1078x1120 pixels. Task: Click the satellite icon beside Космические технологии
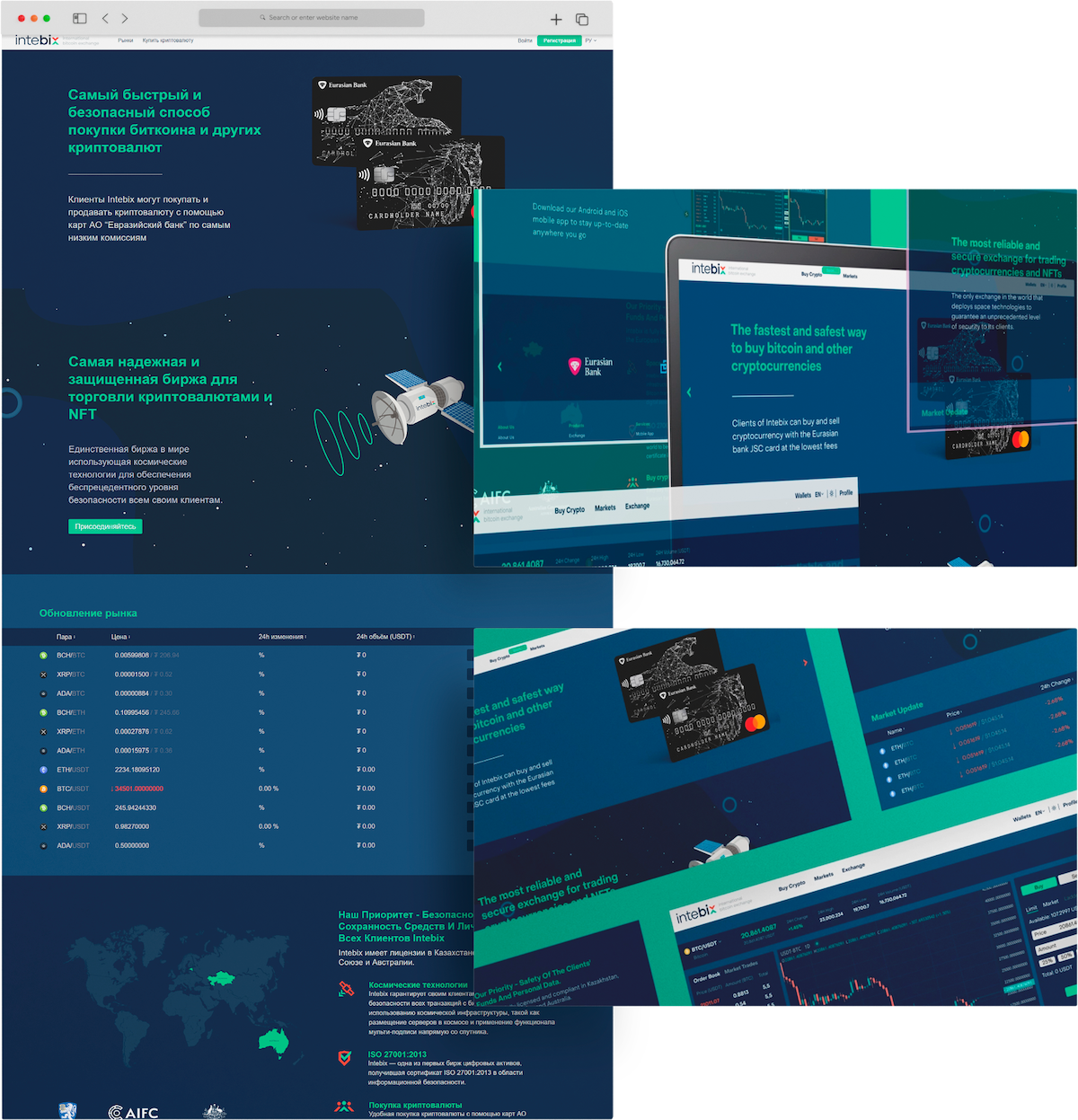[x=346, y=989]
